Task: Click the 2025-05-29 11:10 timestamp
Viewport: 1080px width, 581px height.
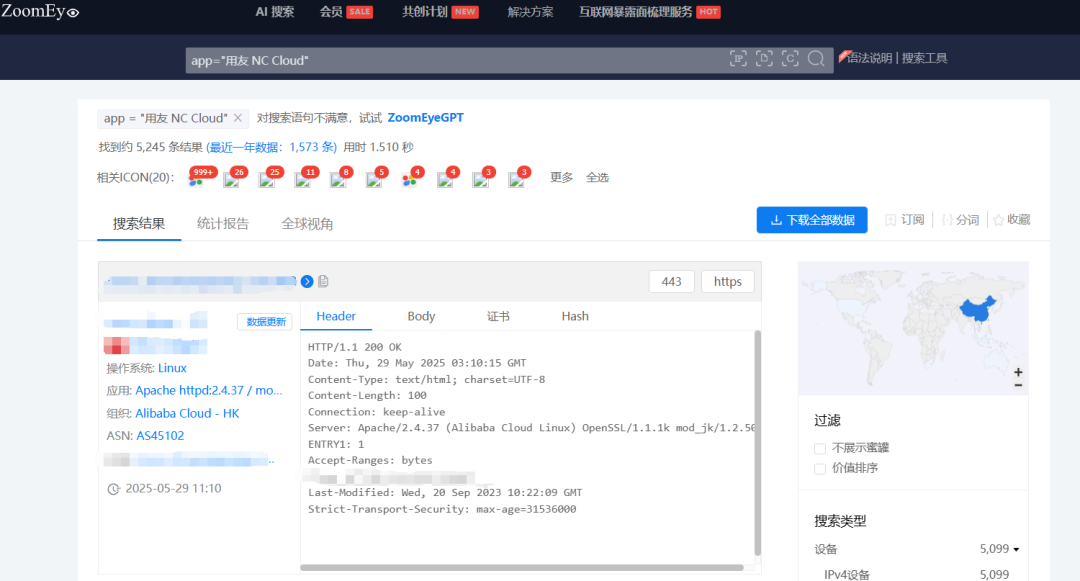Action: pyautogui.click(x=173, y=489)
